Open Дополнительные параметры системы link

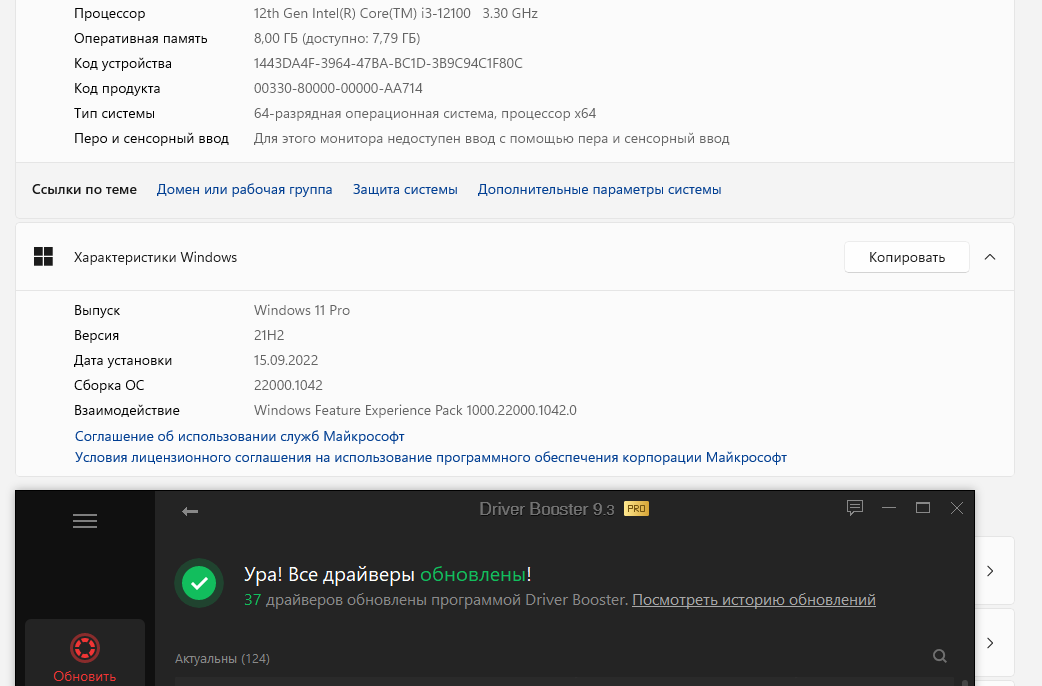[599, 189]
